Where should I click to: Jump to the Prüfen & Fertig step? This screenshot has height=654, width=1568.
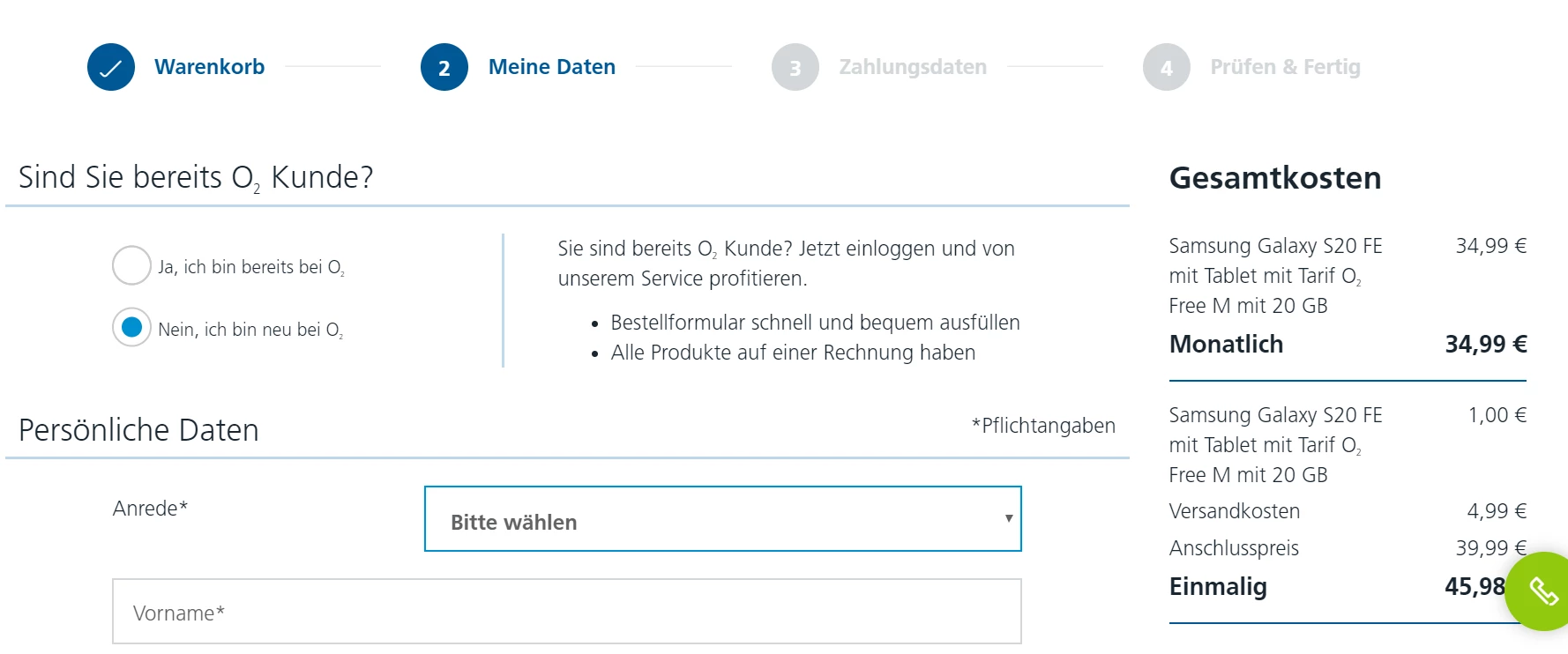[1284, 67]
